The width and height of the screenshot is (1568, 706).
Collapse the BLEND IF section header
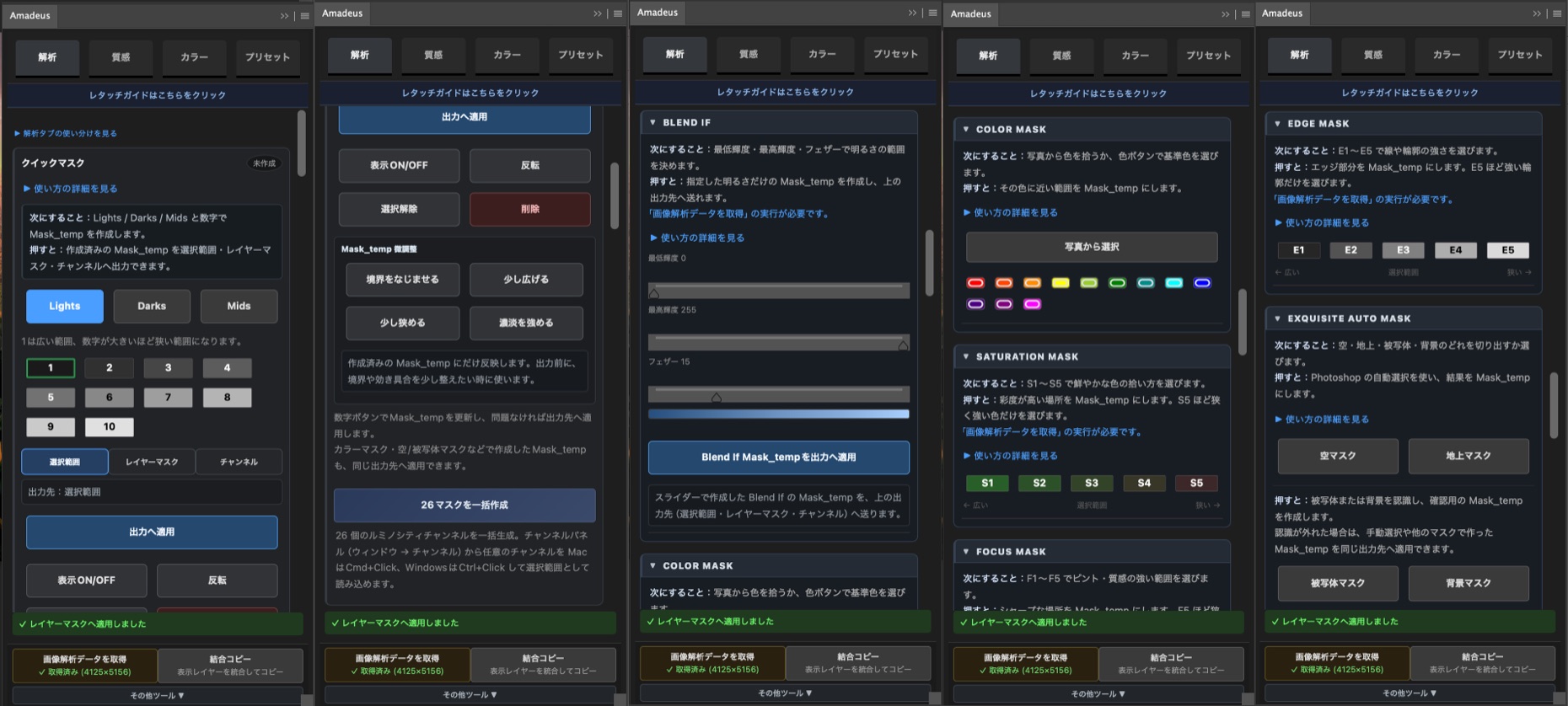click(x=778, y=122)
